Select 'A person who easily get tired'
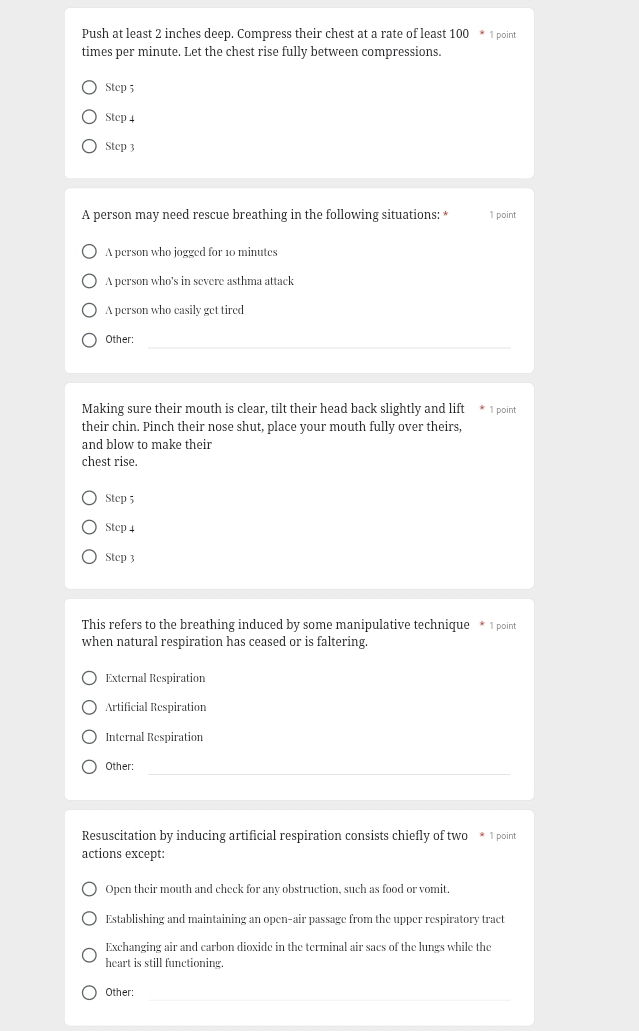Image resolution: width=639 pixels, height=1031 pixels. (x=89, y=310)
